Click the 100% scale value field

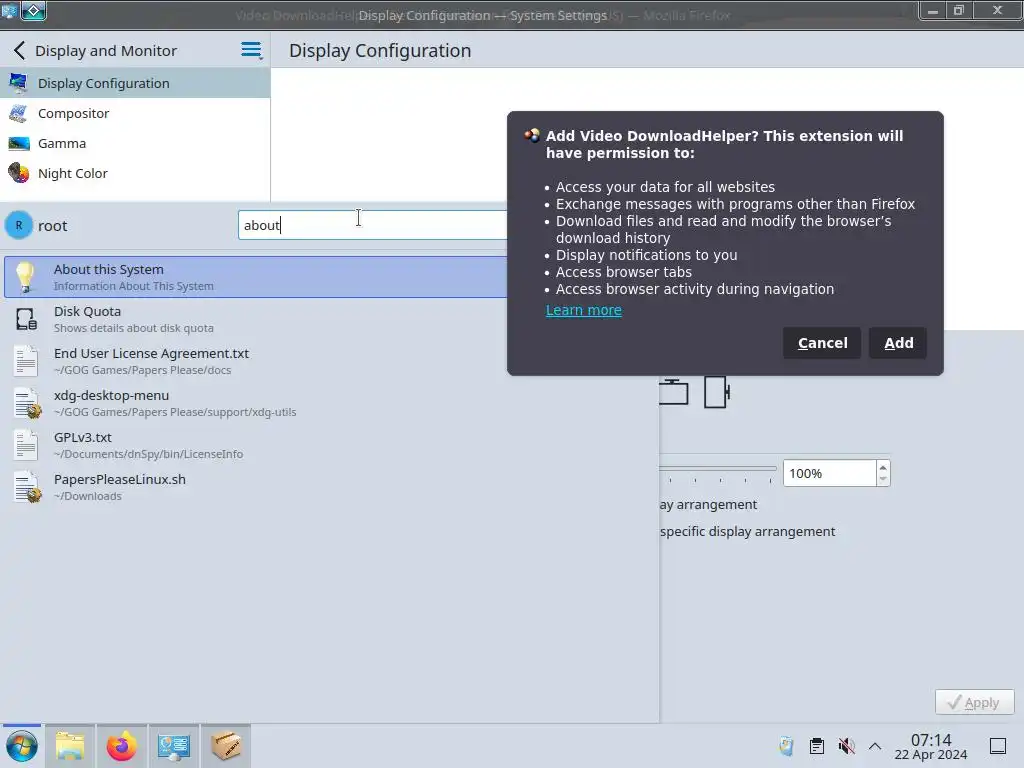pos(829,473)
